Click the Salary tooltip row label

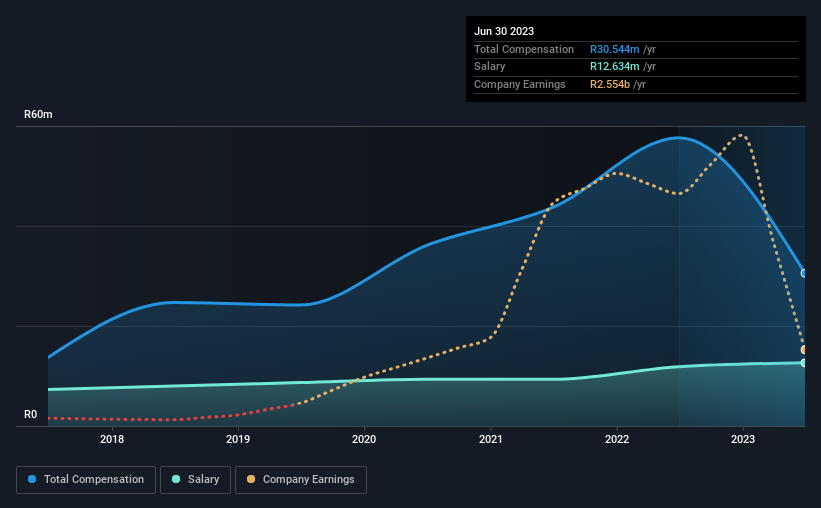click(490, 67)
